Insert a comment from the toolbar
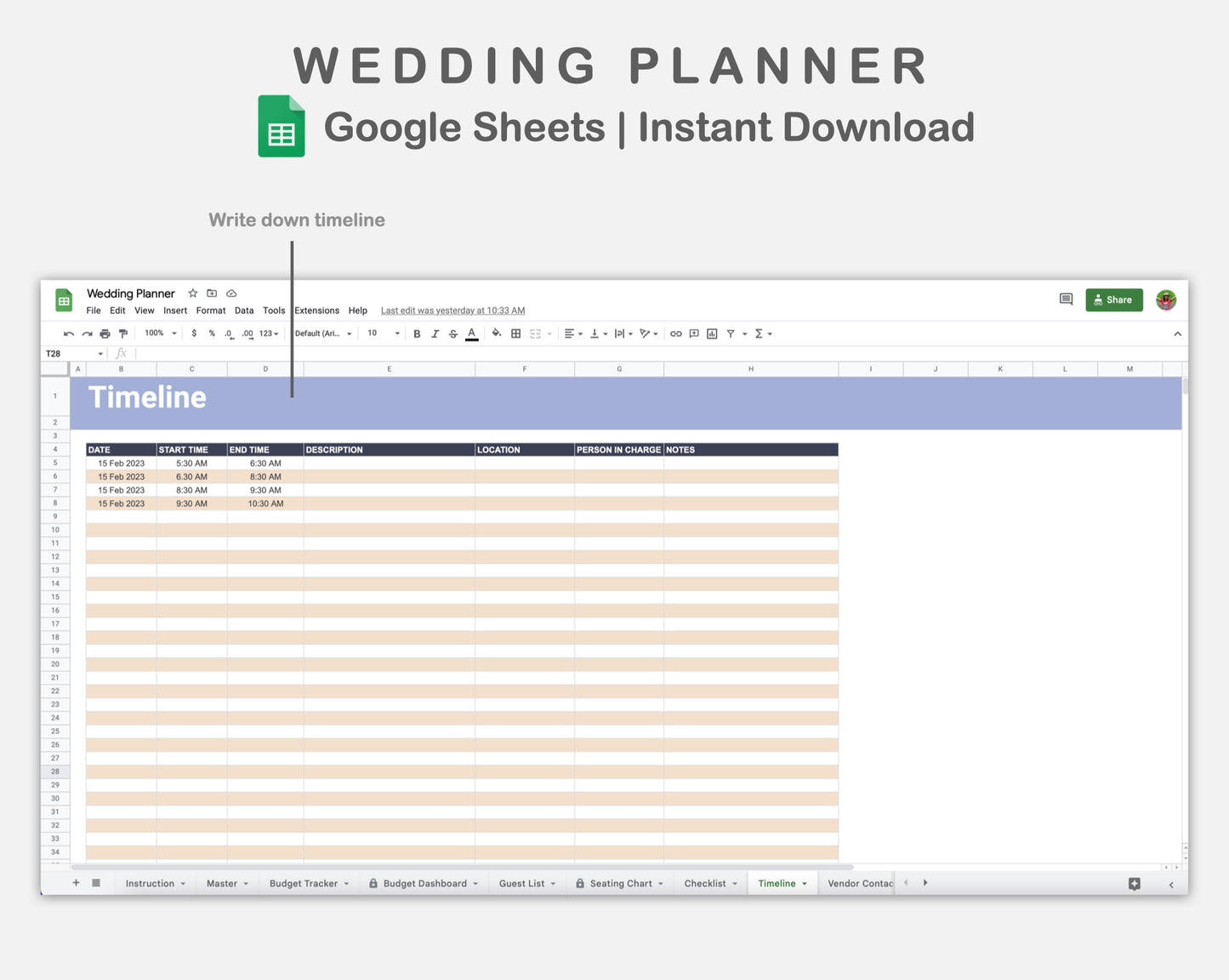Screen dimensions: 1229x980 pos(693,333)
